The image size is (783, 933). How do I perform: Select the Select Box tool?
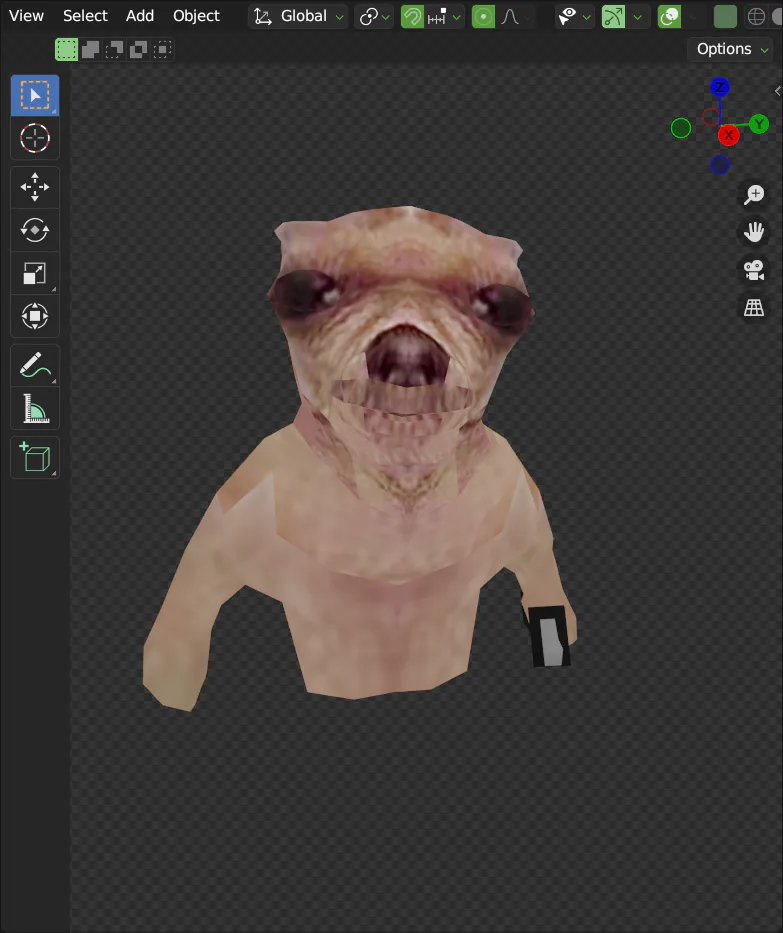click(35, 95)
